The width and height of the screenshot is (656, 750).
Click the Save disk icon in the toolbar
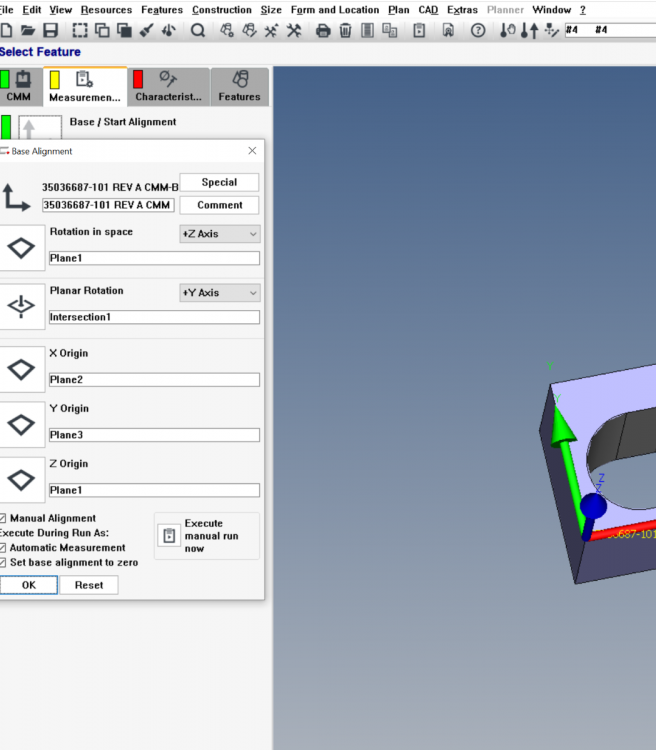(x=50, y=31)
